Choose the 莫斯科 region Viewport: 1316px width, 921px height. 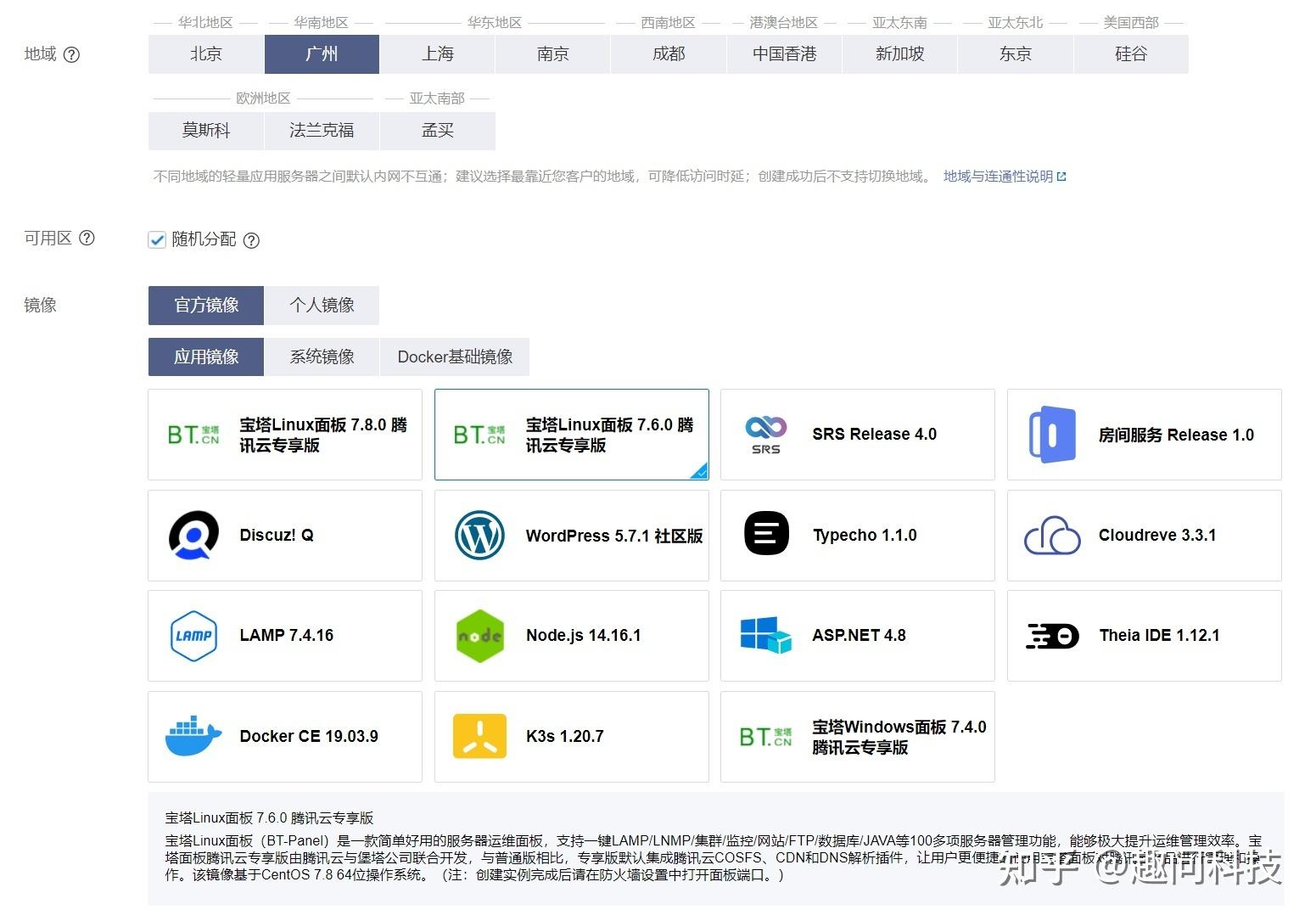[206, 131]
